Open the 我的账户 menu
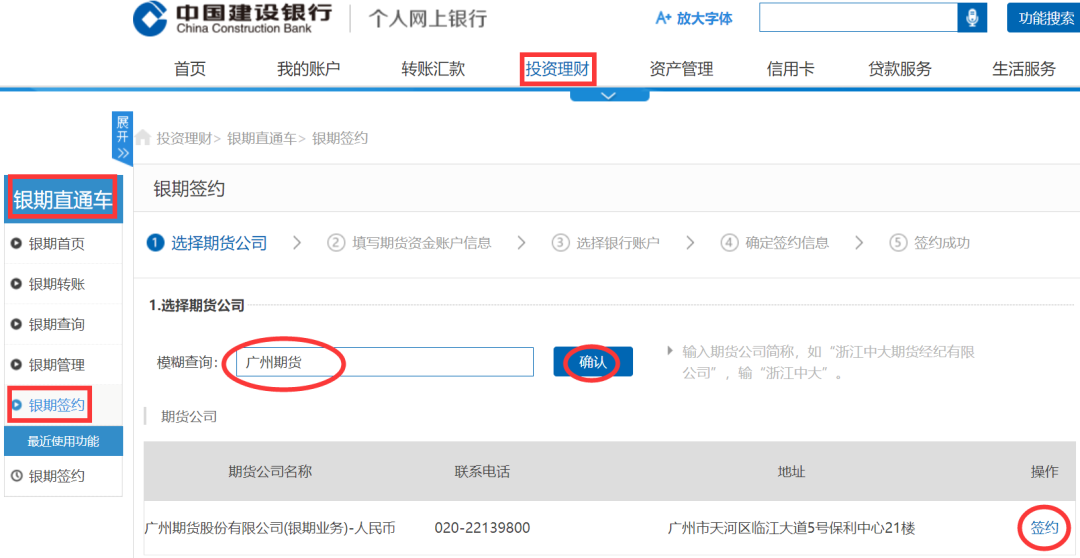The width and height of the screenshot is (1080, 558). [308, 69]
